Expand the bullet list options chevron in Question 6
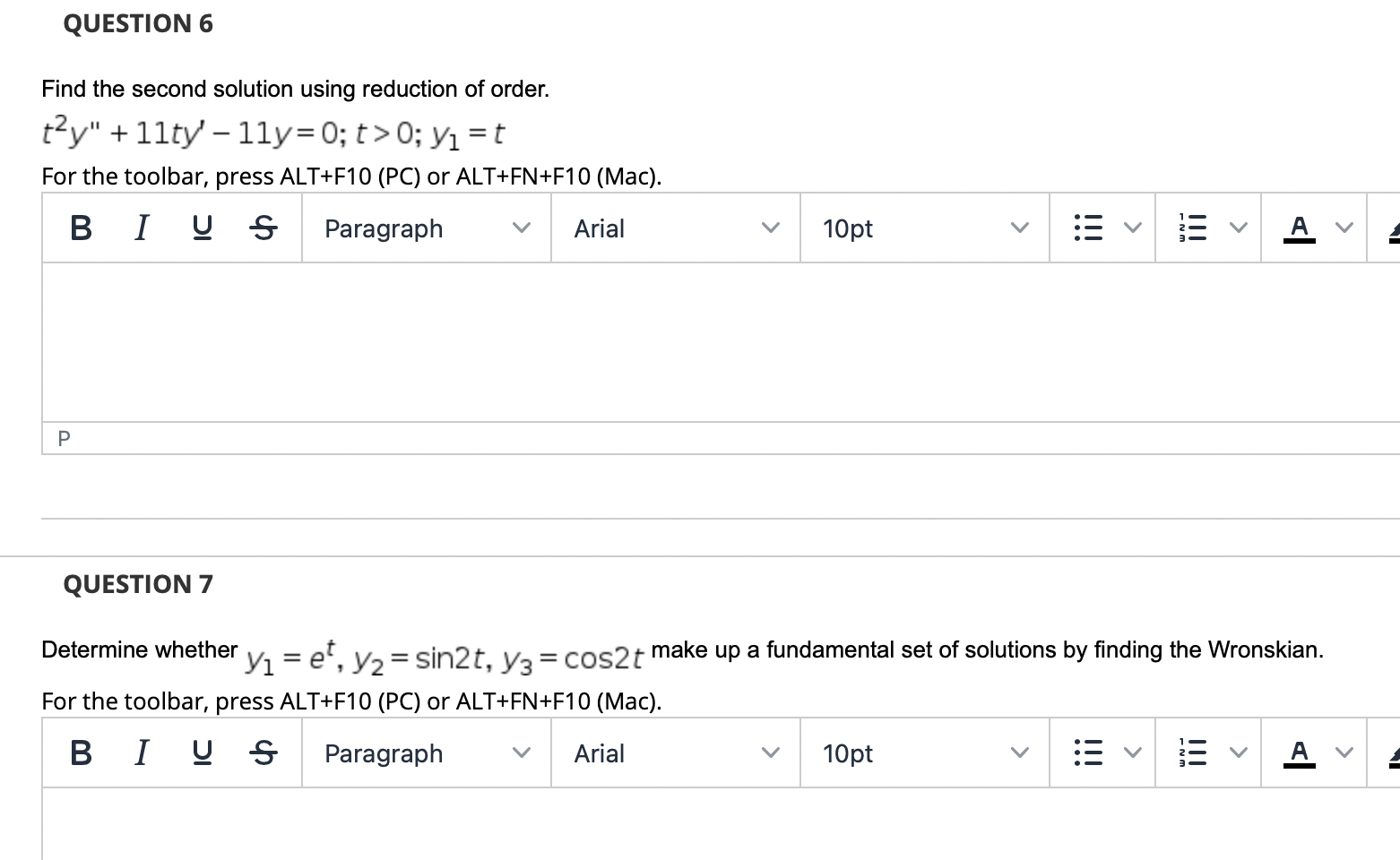 pyautogui.click(x=1131, y=228)
